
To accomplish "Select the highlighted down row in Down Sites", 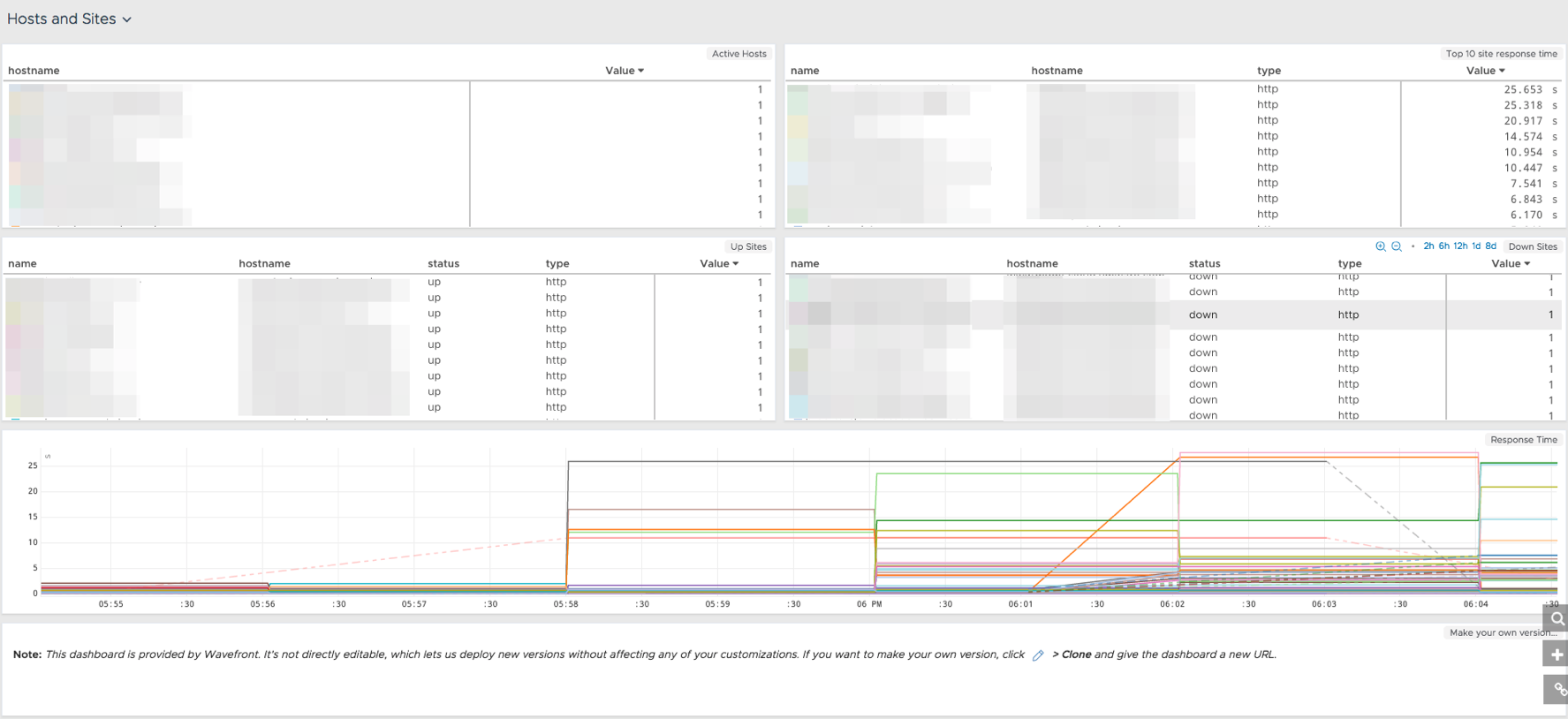I will 1173,314.
